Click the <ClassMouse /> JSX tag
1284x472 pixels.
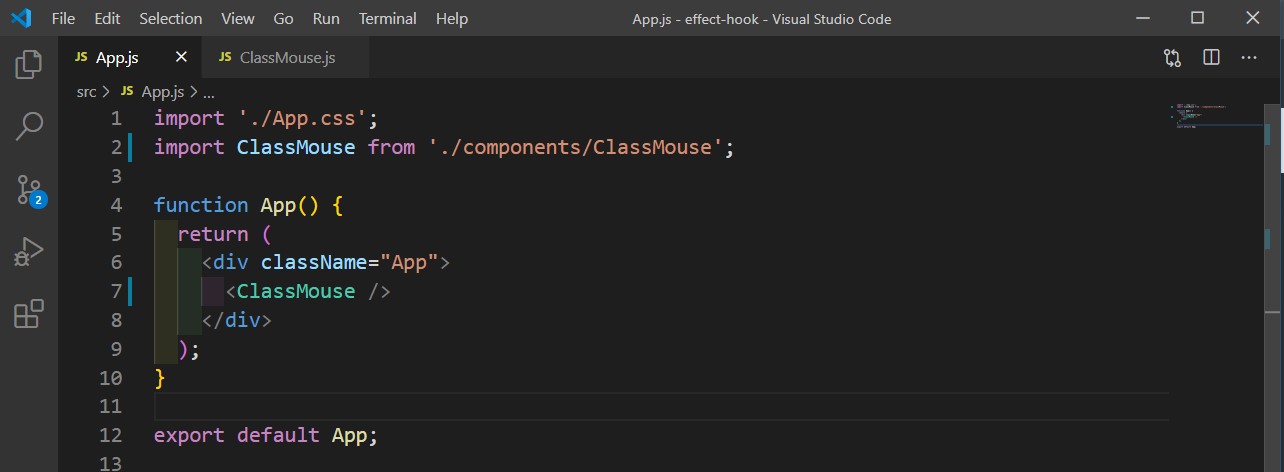click(x=308, y=292)
